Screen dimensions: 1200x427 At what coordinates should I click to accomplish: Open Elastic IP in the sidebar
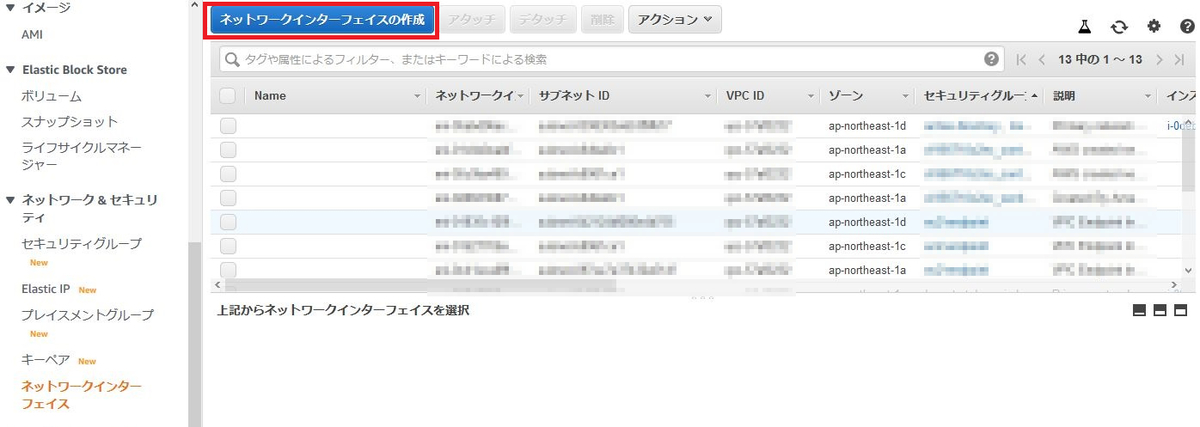[45, 289]
